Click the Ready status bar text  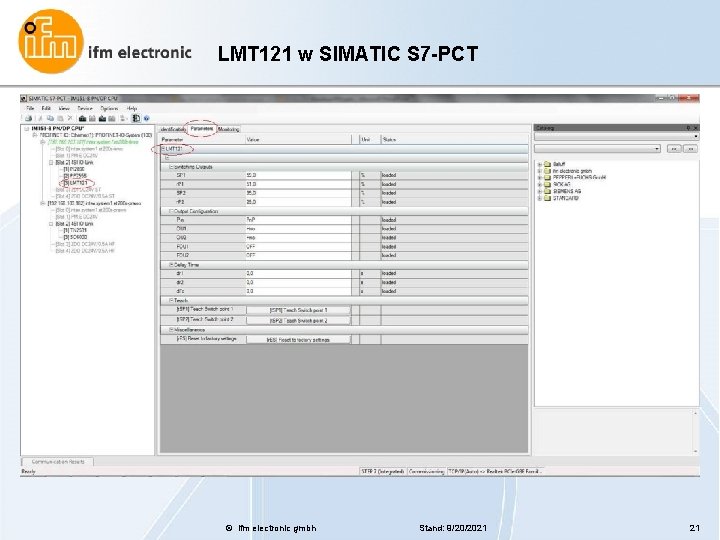pyautogui.click(x=28, y=472)
